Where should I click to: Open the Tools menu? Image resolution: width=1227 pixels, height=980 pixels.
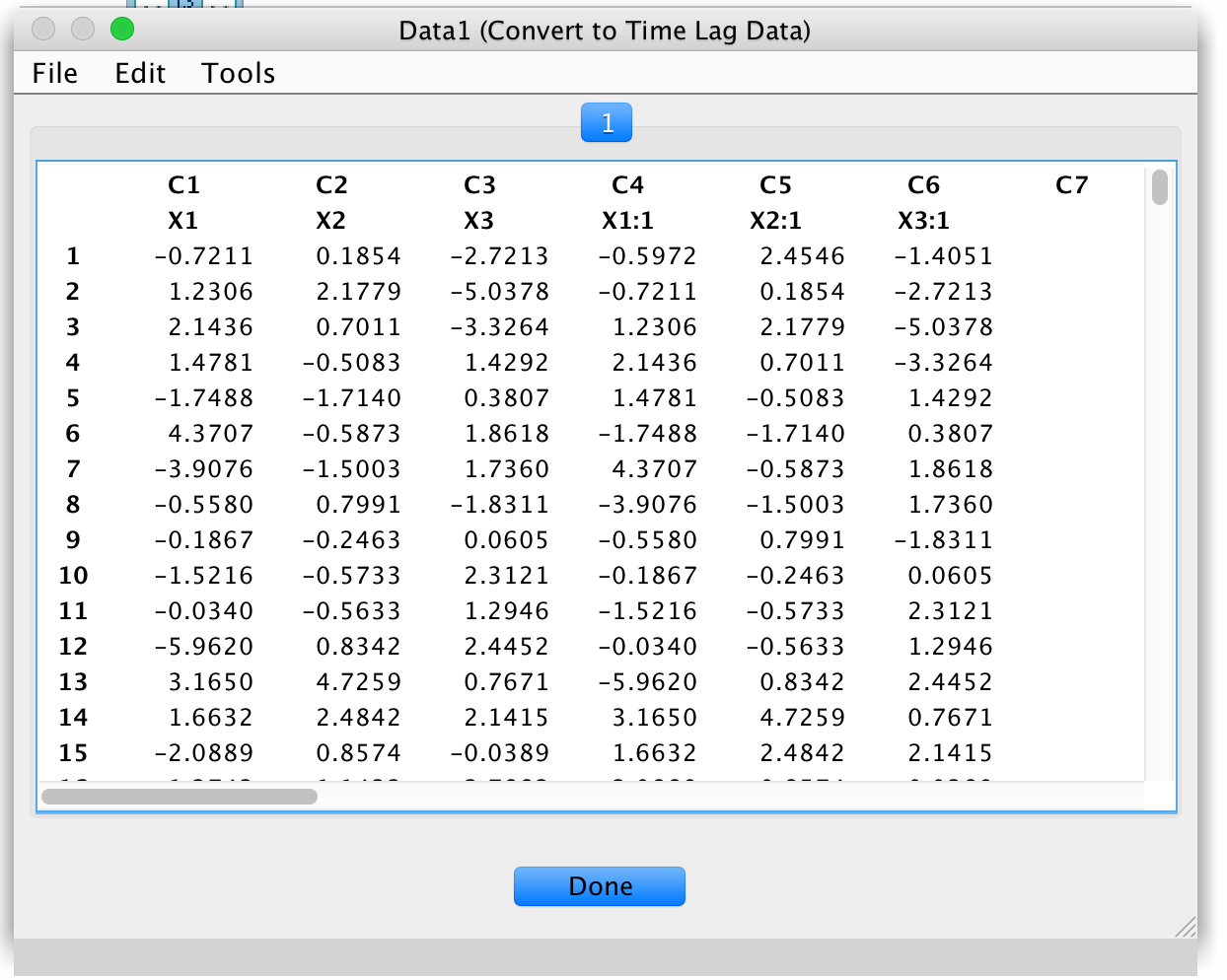[x=237, y=72]
